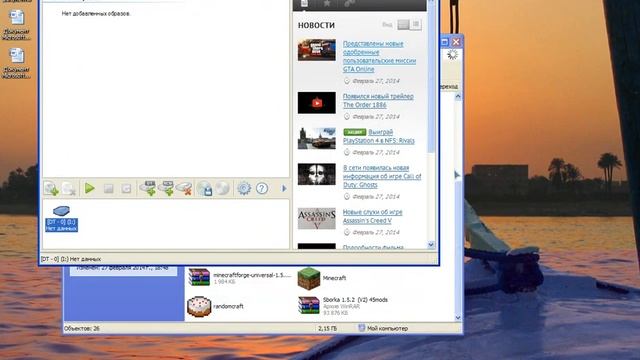Click '2,15 ГБ' size in status bar
640x360 pixels.
[327, 328]
